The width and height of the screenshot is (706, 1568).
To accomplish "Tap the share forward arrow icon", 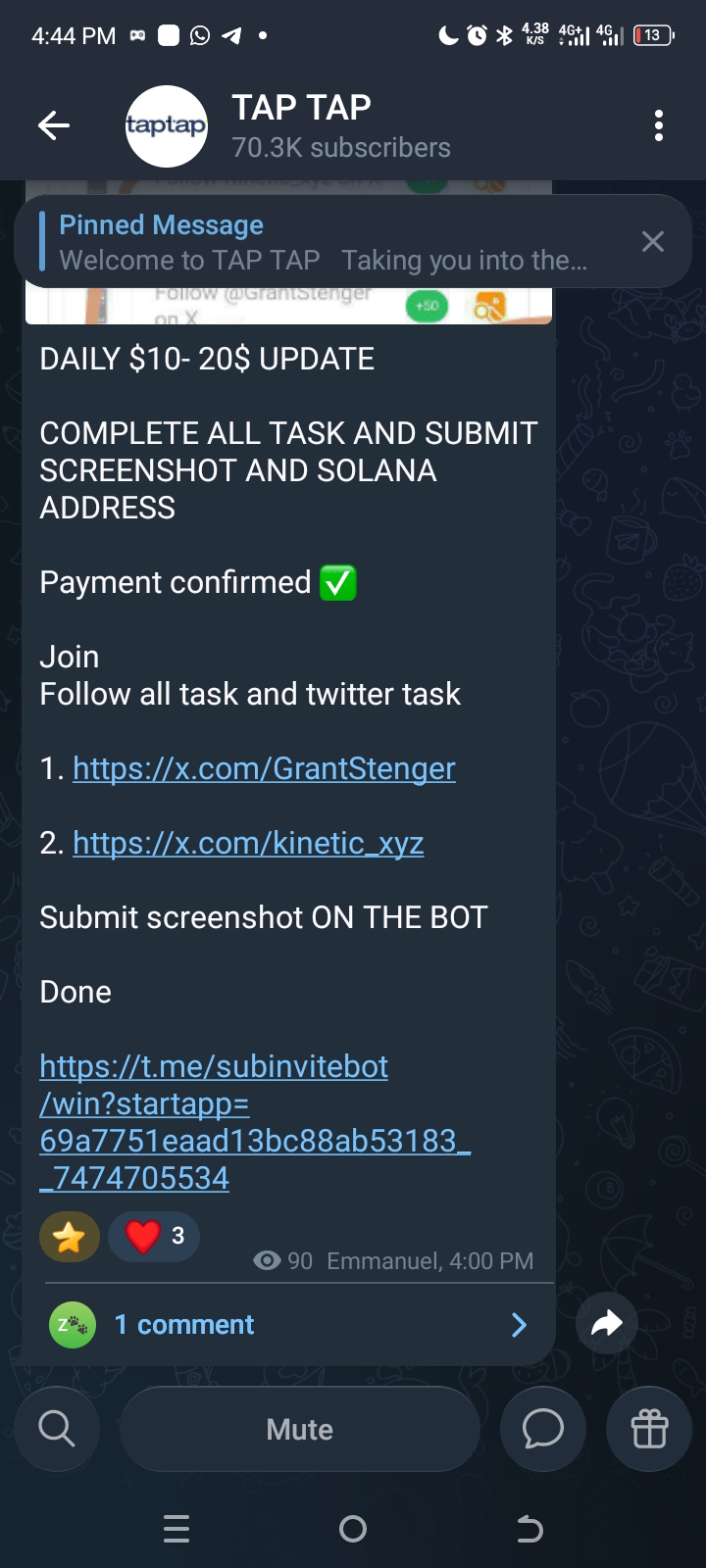I will coord(607,1324).
